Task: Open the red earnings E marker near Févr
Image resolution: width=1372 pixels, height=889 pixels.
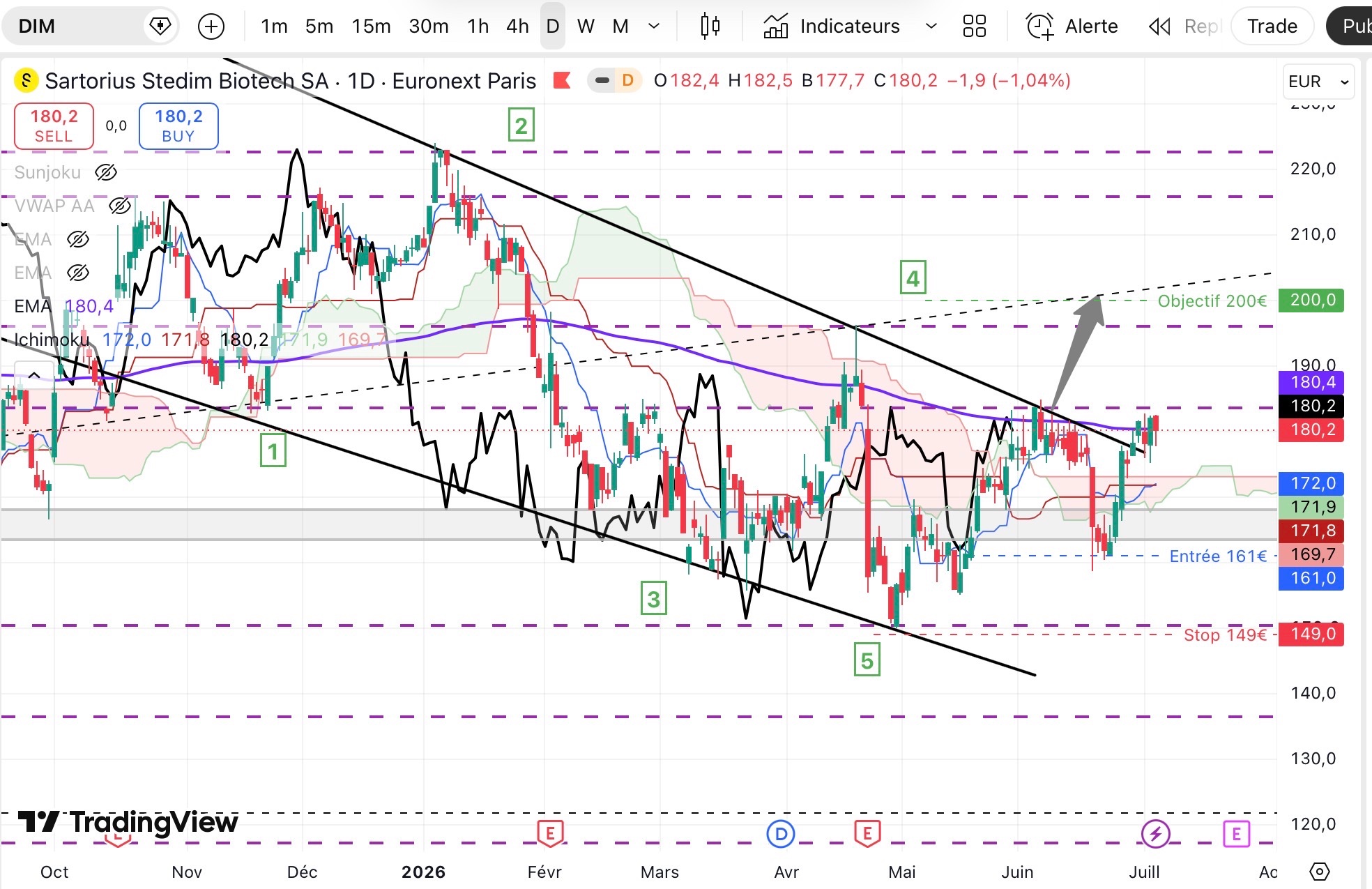Action: pos(550,833)
